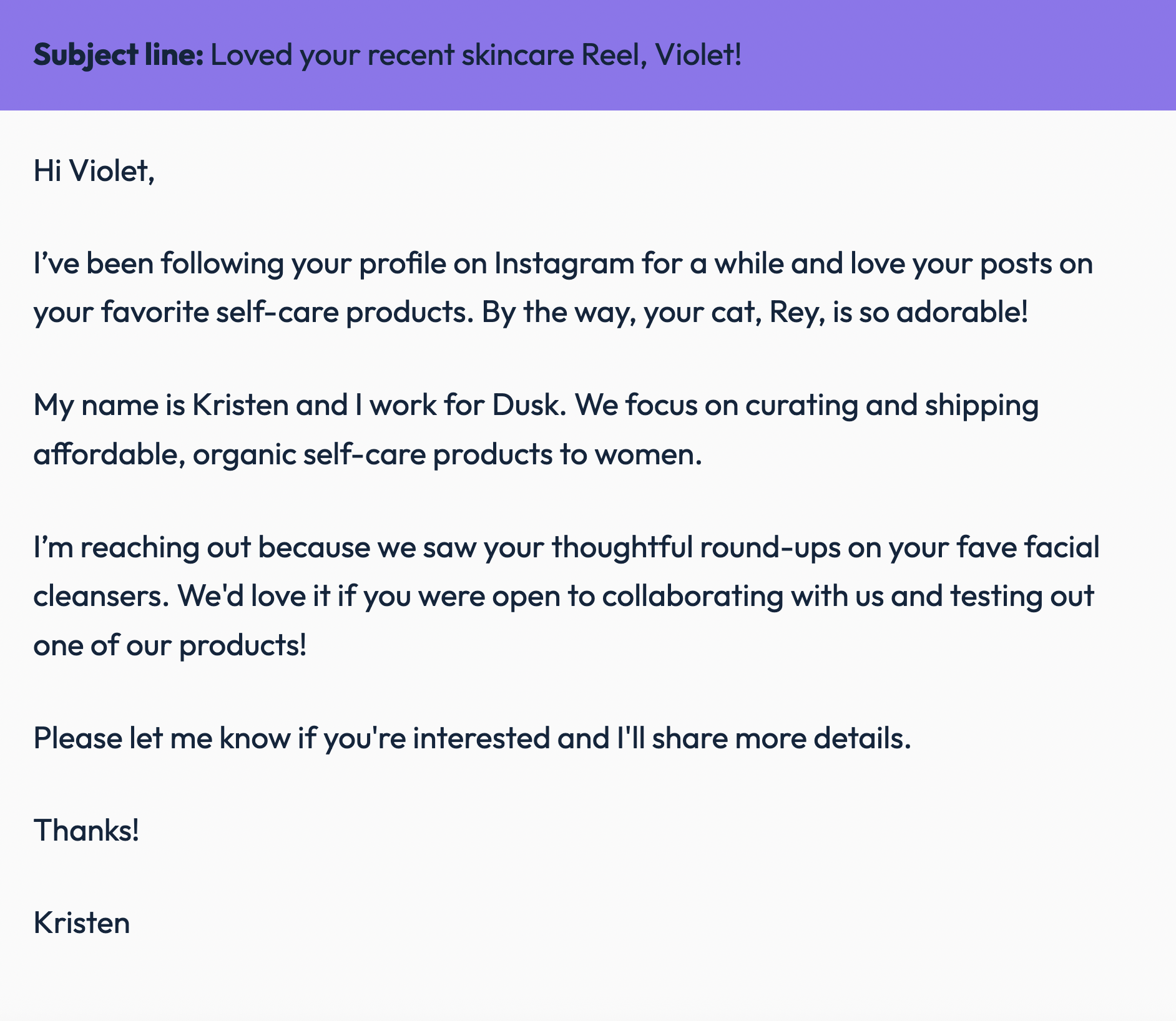Click the phrase 'thoughtful' in third paragraph

tap(622, 547)
